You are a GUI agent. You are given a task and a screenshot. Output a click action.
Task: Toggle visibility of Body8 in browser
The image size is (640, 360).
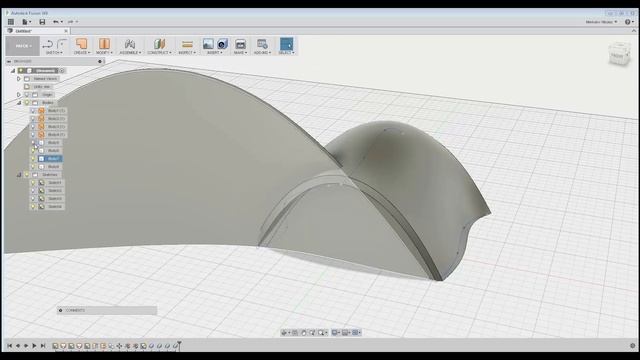tap(33, 167)
